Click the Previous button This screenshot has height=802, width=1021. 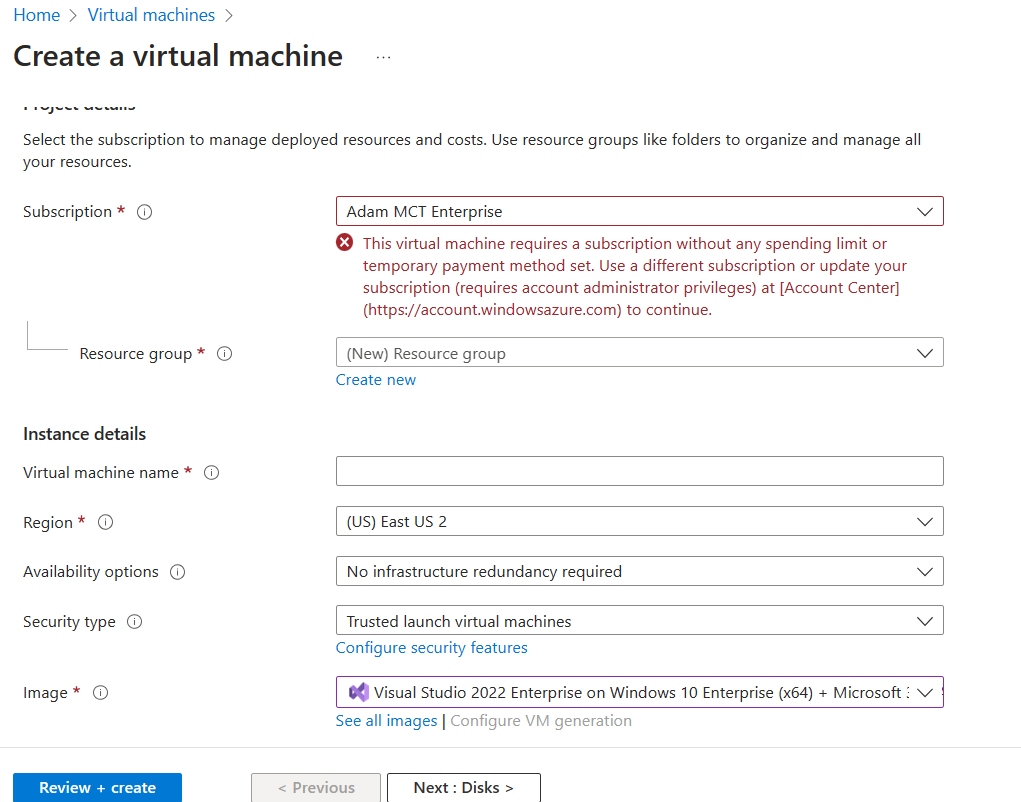click(x=316, y=788)
